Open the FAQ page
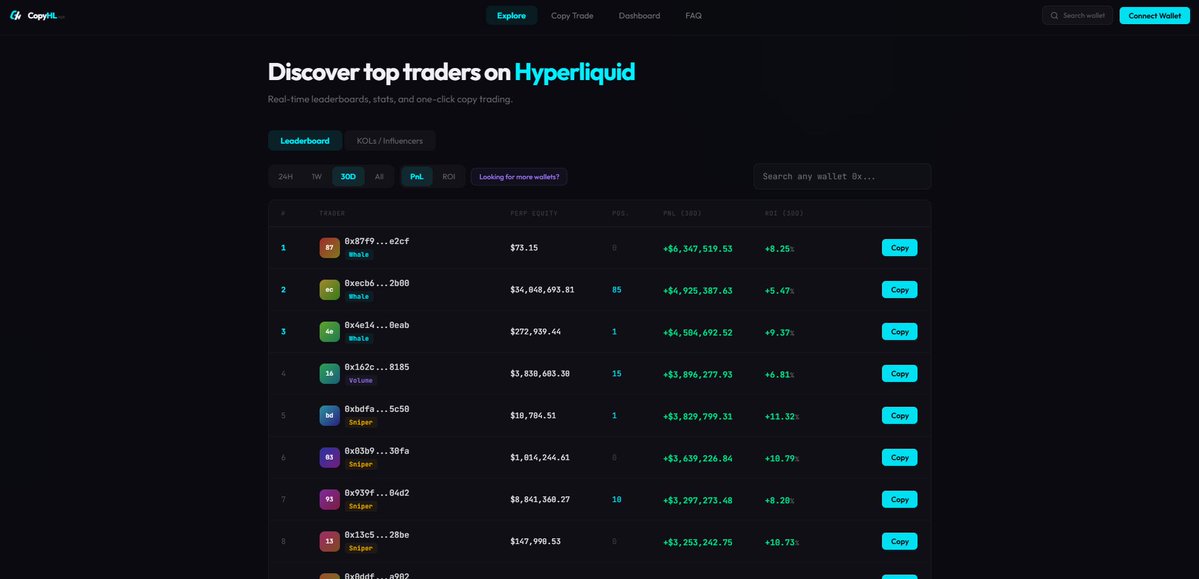The width and height of the screenshot is (1199, 579). (694, 15)
